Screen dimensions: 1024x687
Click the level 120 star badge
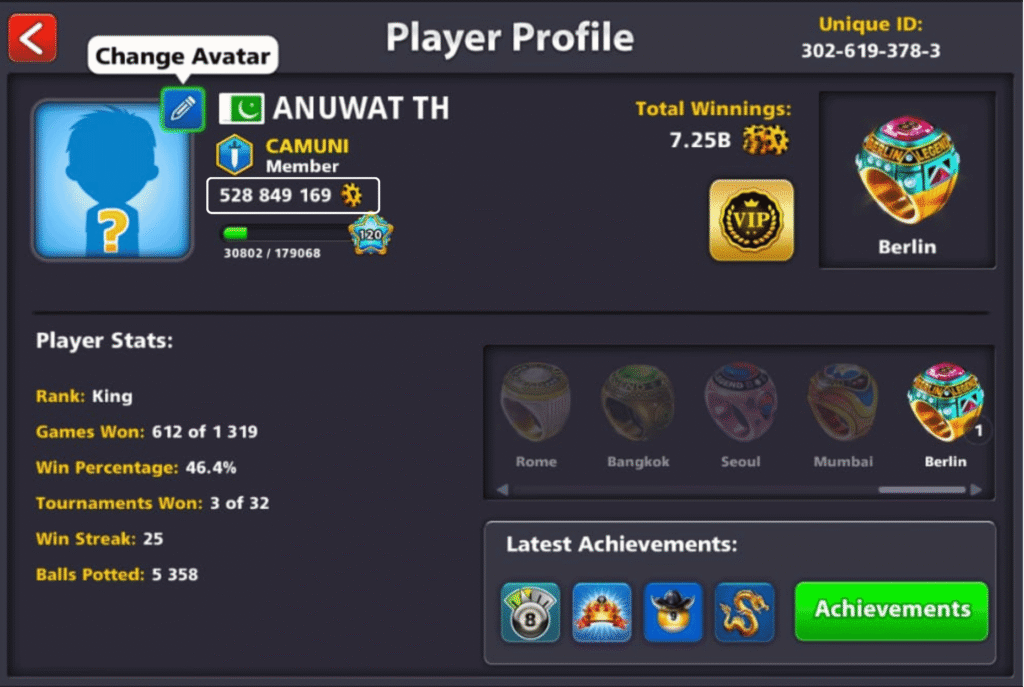[370, 234]
